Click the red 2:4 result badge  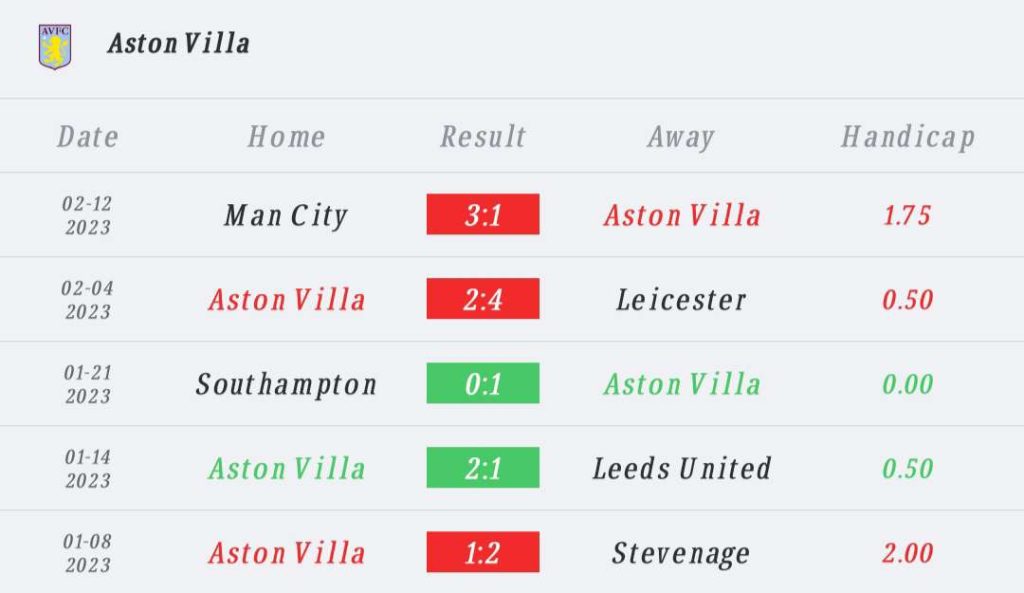483,299
